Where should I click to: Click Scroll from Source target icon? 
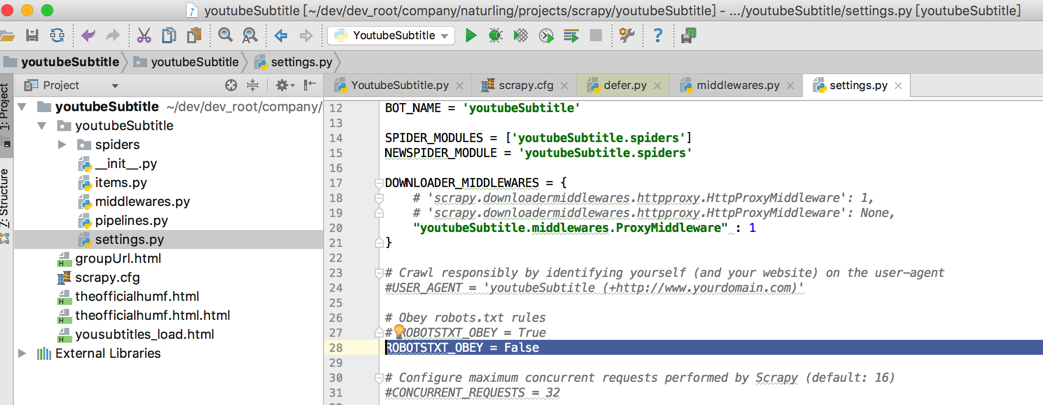click(231, 86)
